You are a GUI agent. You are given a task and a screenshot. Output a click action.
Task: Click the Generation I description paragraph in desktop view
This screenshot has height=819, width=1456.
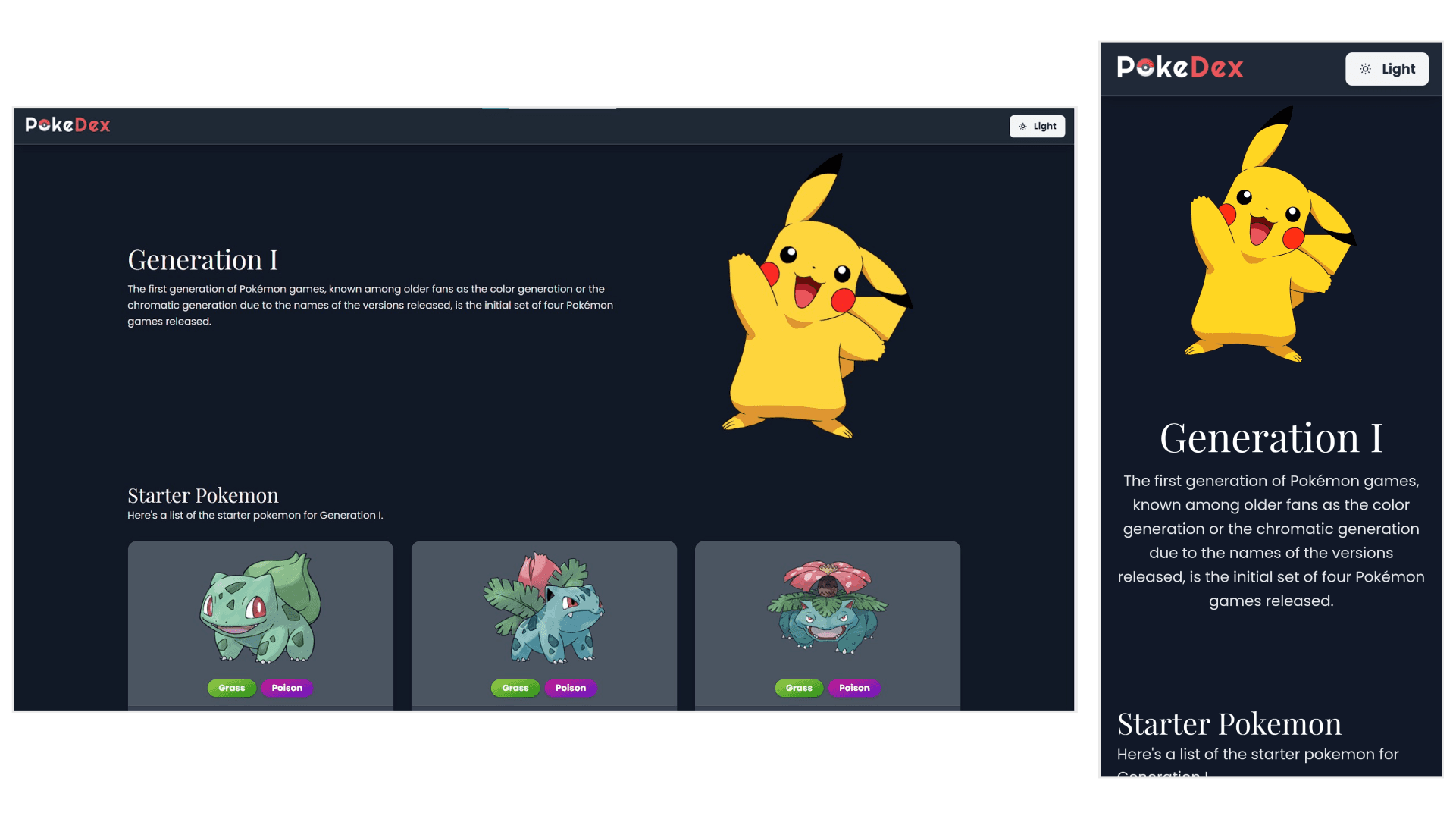370,305
